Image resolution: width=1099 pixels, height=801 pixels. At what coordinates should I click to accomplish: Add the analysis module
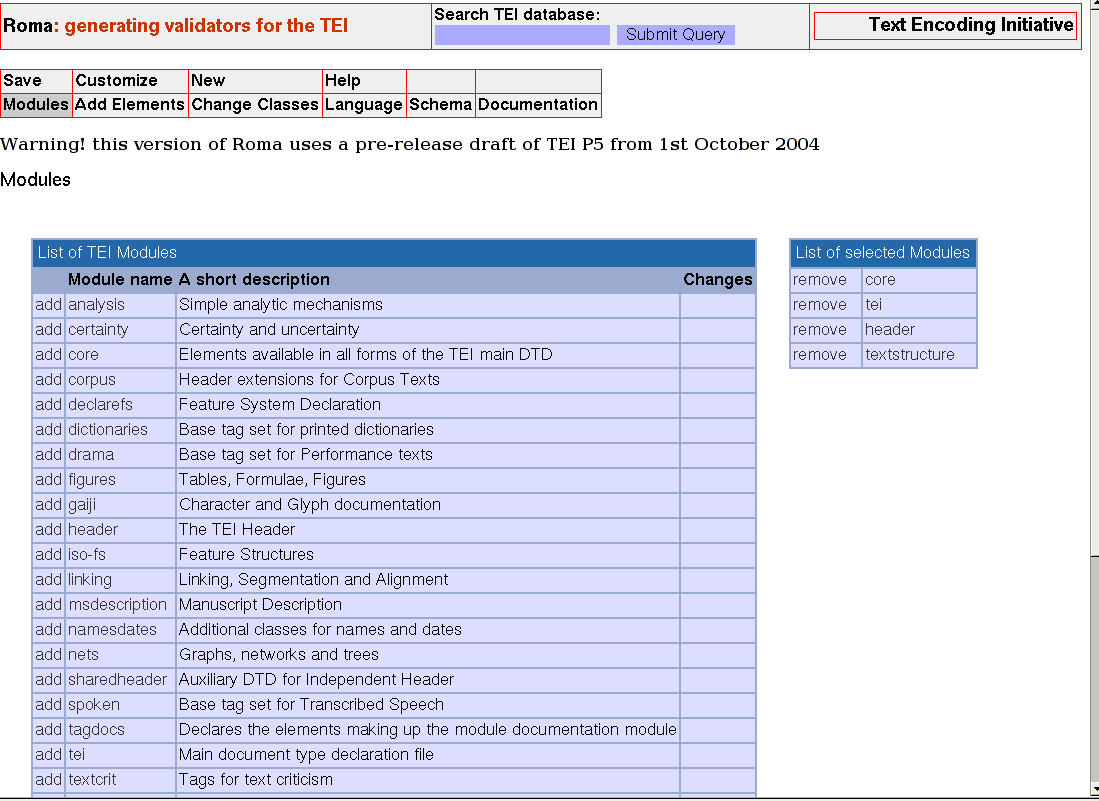coord(48,305)
